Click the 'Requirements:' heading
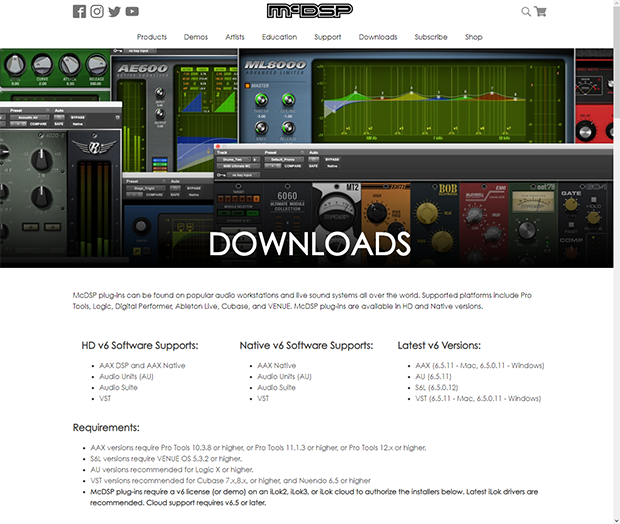Image resolution: width=620 pixels, height=524 pixels. [106, 428]
